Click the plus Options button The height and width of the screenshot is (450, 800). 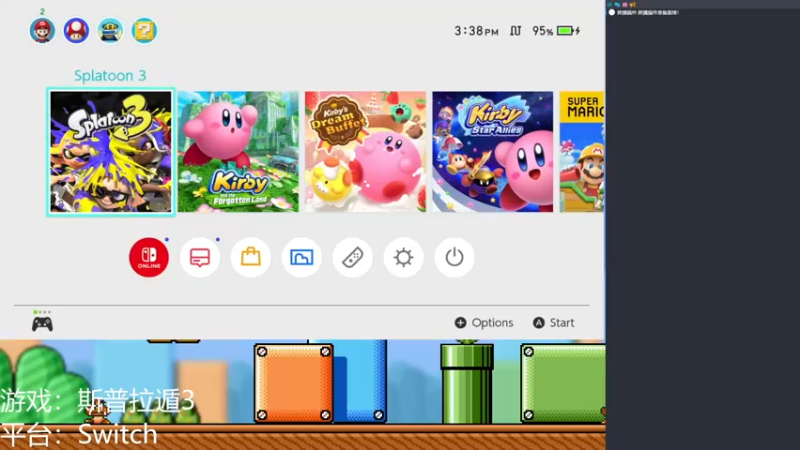point(484,323)
